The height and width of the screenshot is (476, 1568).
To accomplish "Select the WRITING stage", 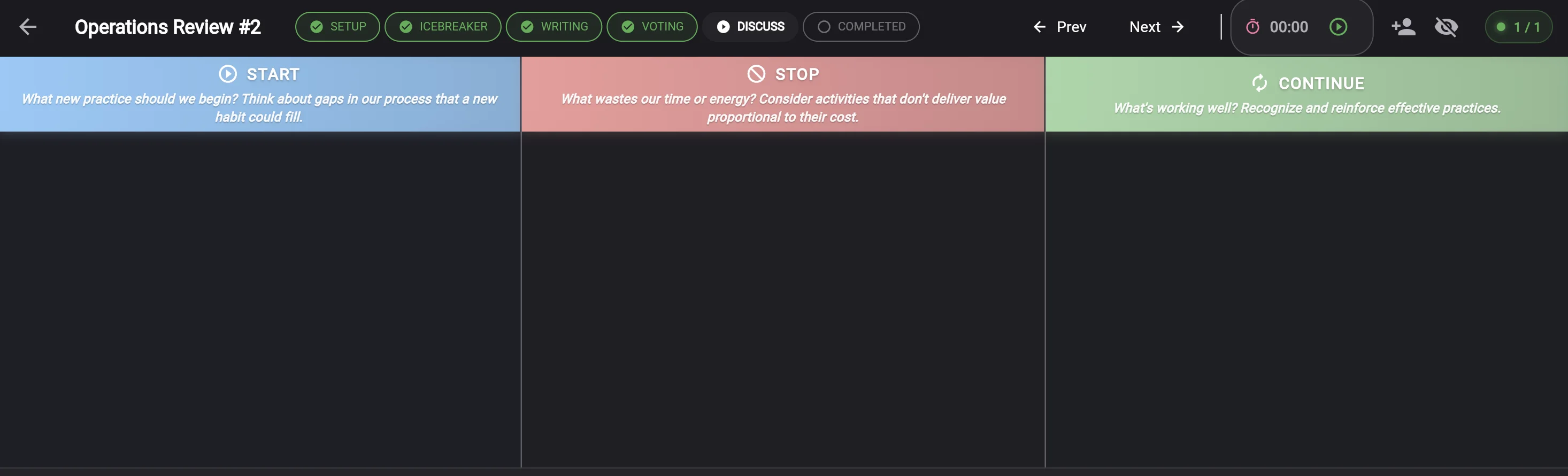I will (554, 27).
